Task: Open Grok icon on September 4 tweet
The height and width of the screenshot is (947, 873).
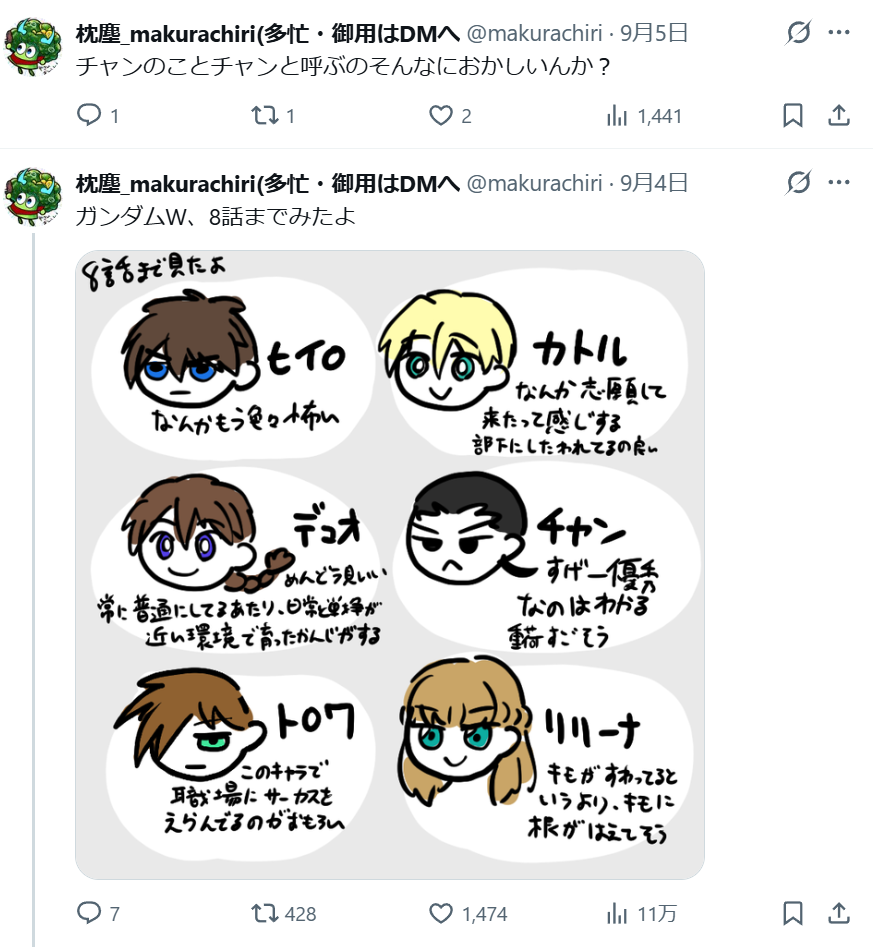Action: point(798,182)
